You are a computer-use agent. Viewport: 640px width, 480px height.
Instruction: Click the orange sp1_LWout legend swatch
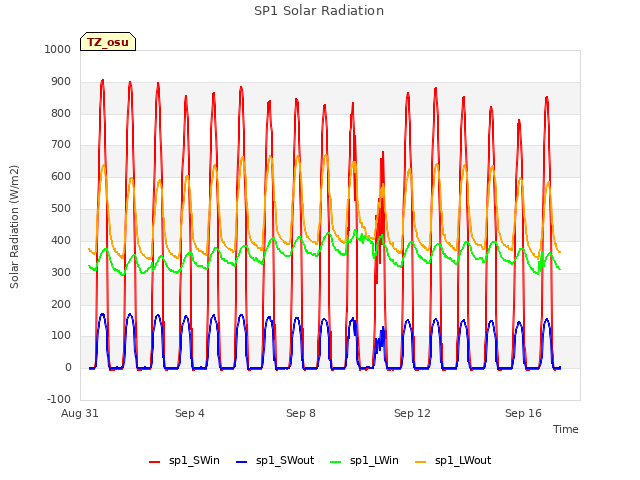[420, 462]
